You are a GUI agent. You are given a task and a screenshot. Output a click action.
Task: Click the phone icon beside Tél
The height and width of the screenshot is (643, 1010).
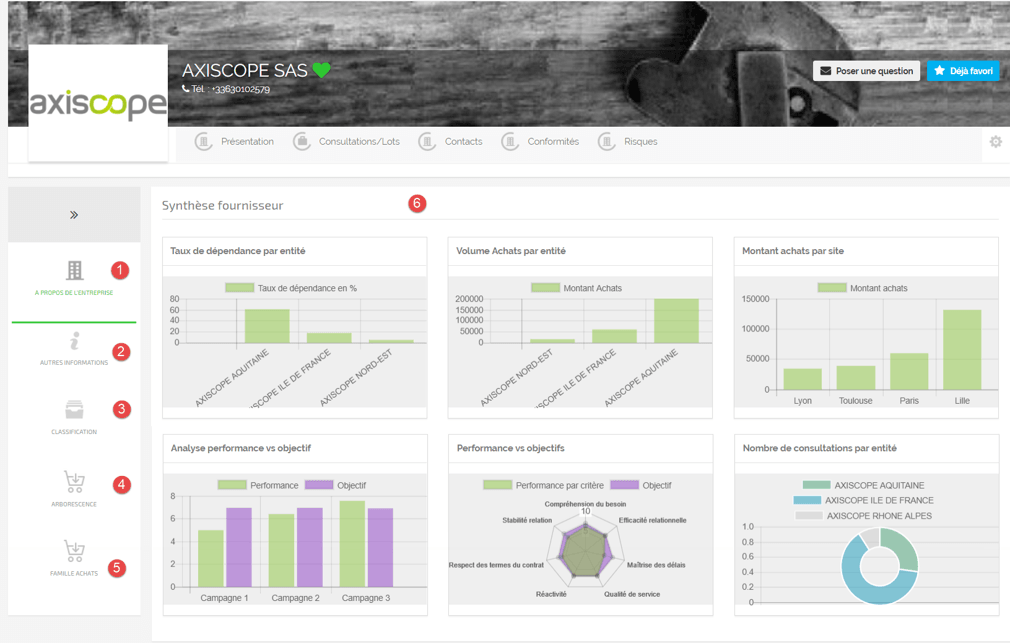coord(186,89)
